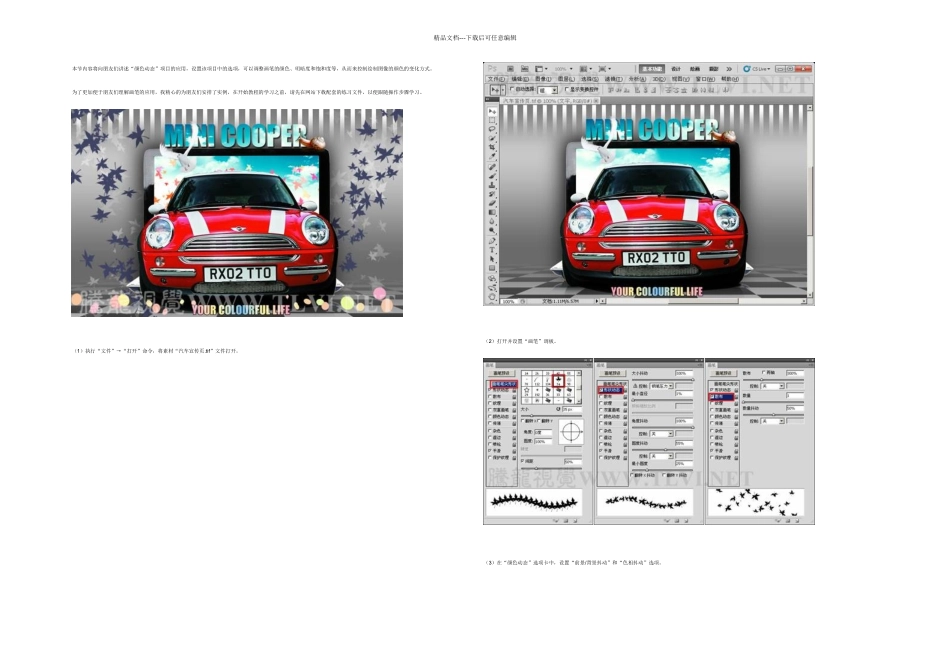
Task: Click 画笔预设 button in middle brush panel
Action: [x=613, y=373]
